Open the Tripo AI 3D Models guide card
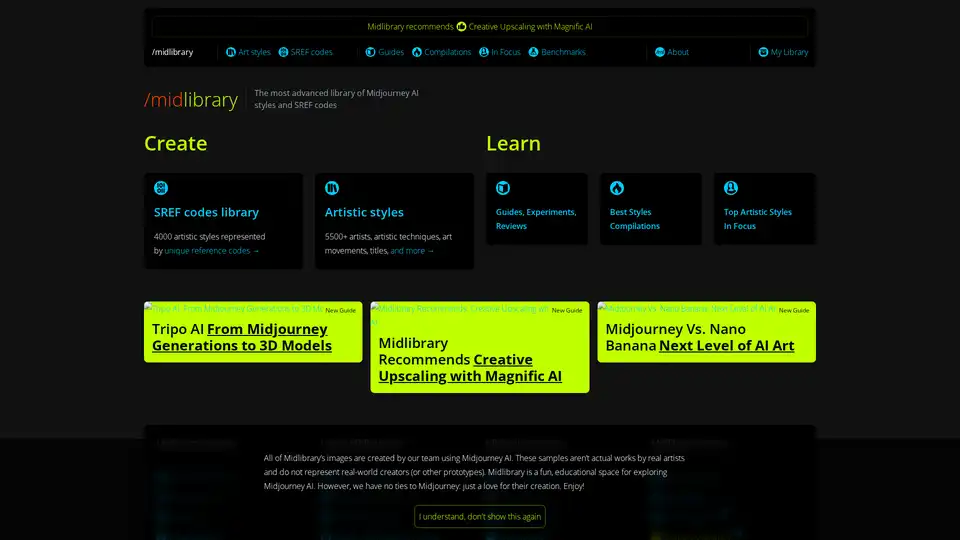Screen dimensions: 960x540 [253, 338]
